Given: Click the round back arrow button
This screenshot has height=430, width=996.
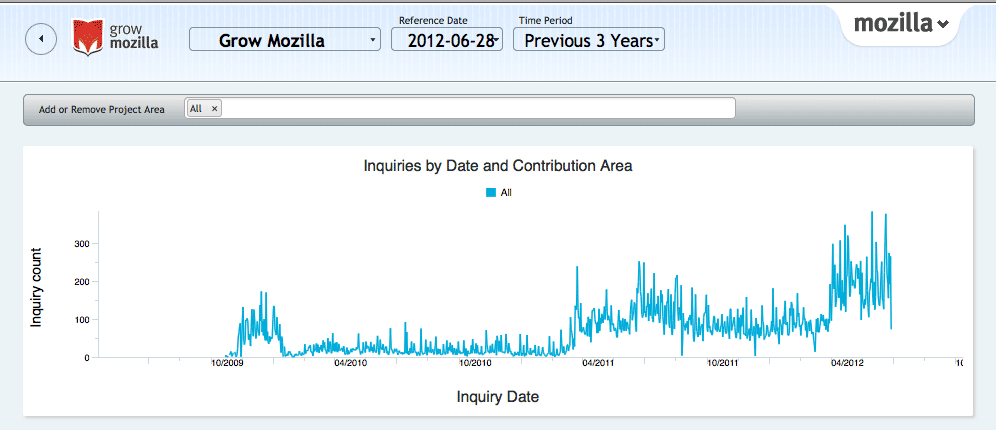Looking at the screenshot, I should 41,39.
